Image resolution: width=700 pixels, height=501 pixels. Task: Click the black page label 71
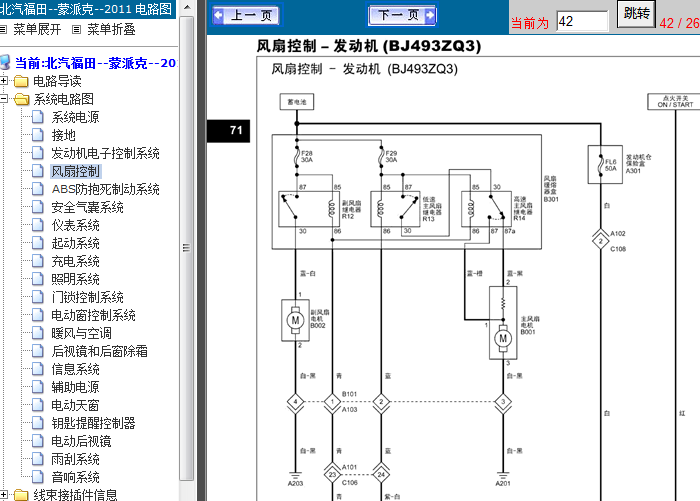pos(228,131)
